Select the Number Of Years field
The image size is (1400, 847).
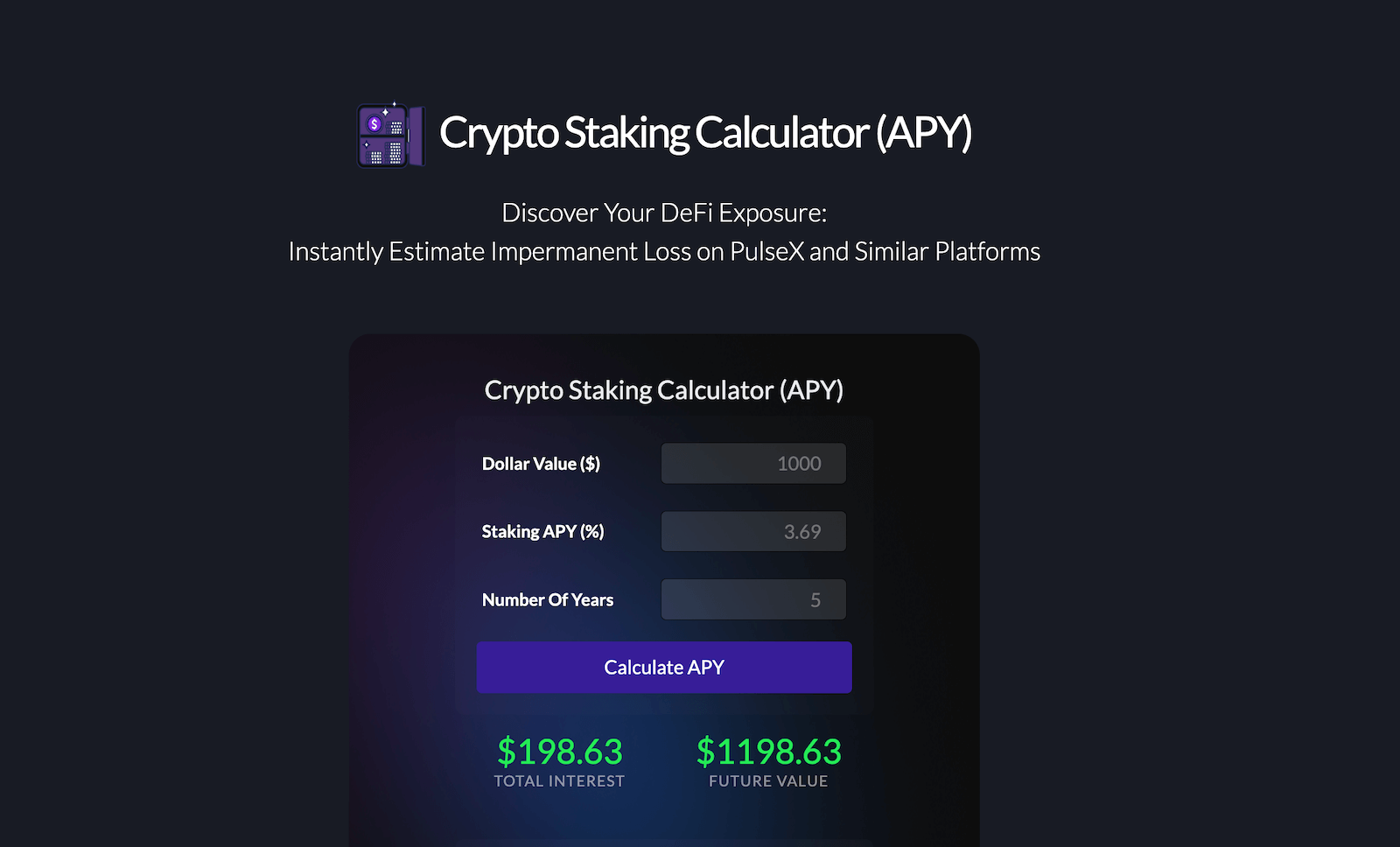pyautogui.click(x=752, y=598)
